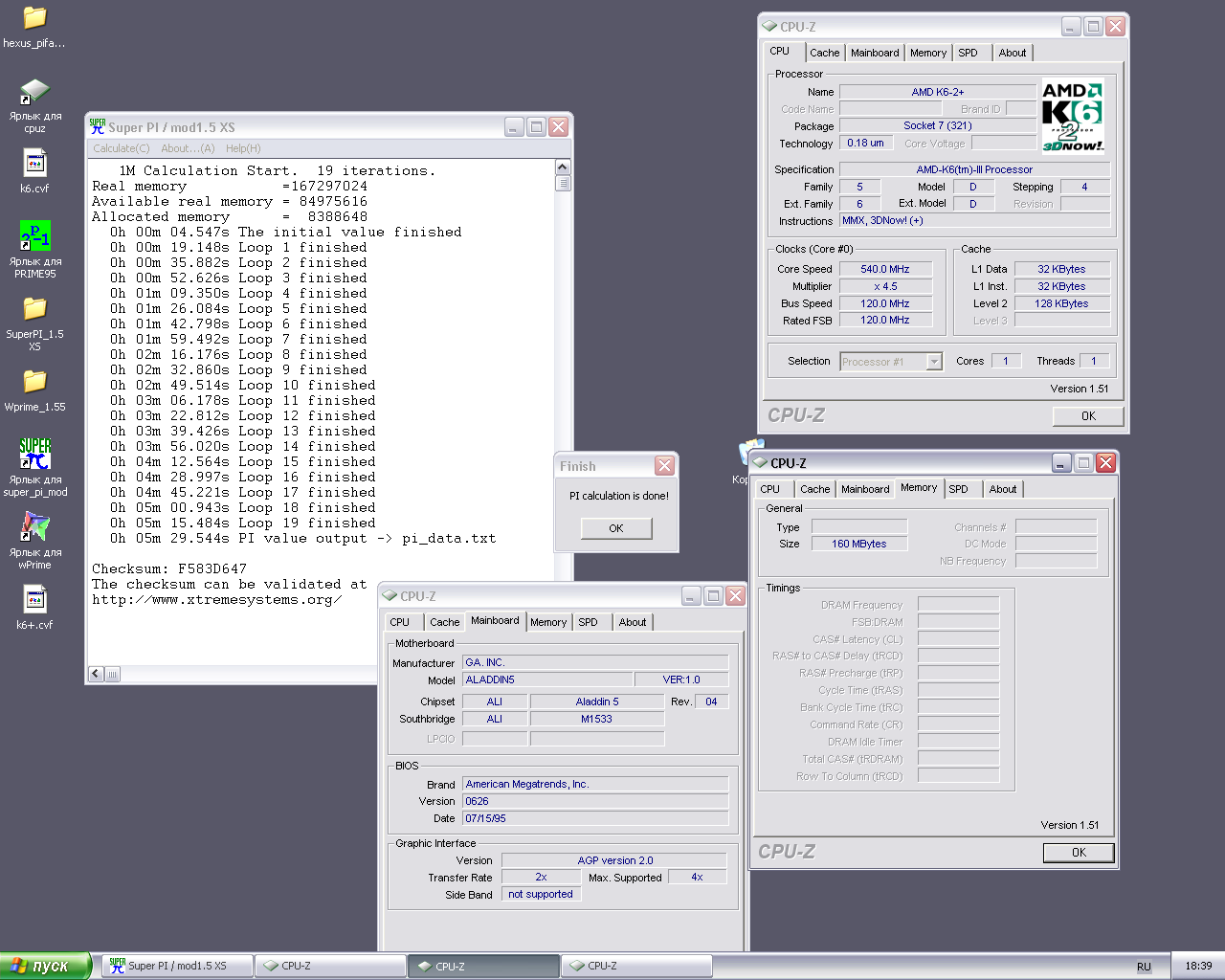The width and height of the screenshot is (1225, 980).
Task: Open the Start menu labeled пуск
Action: 45,967
